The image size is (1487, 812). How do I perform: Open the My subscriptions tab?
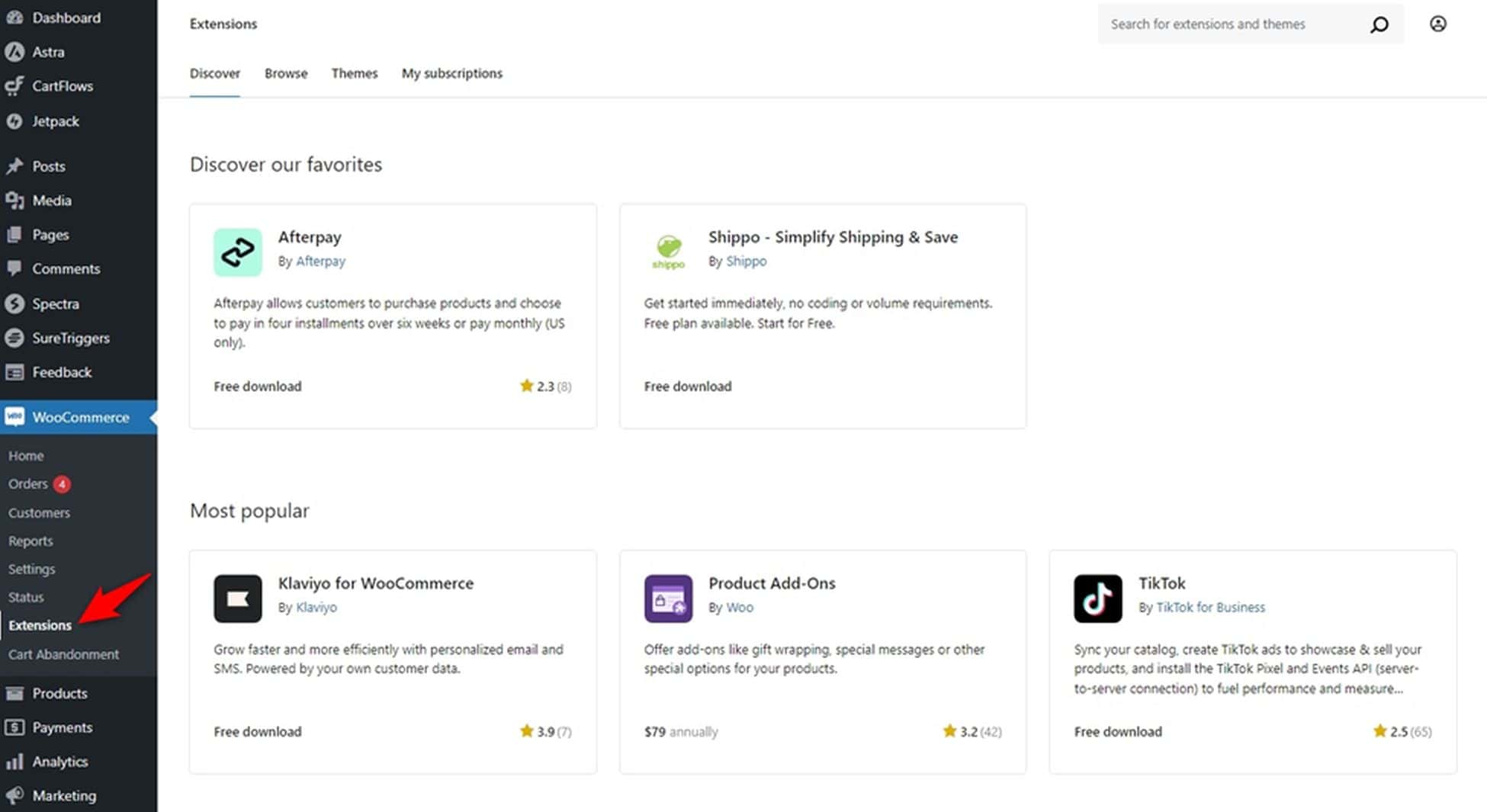pos(451,73)
